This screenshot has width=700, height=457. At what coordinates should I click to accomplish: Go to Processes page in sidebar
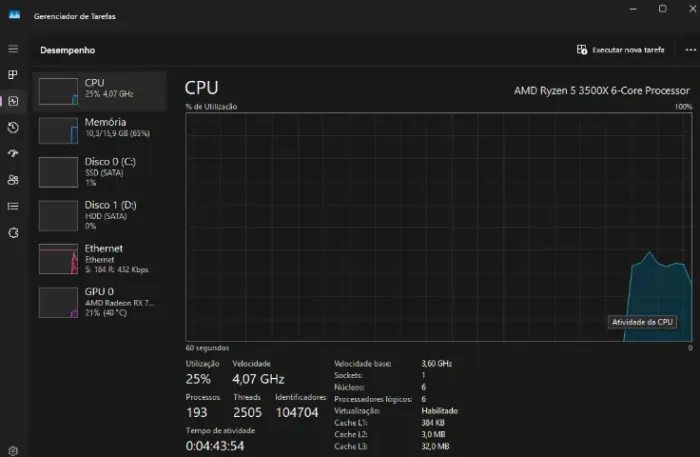(13, 75)
